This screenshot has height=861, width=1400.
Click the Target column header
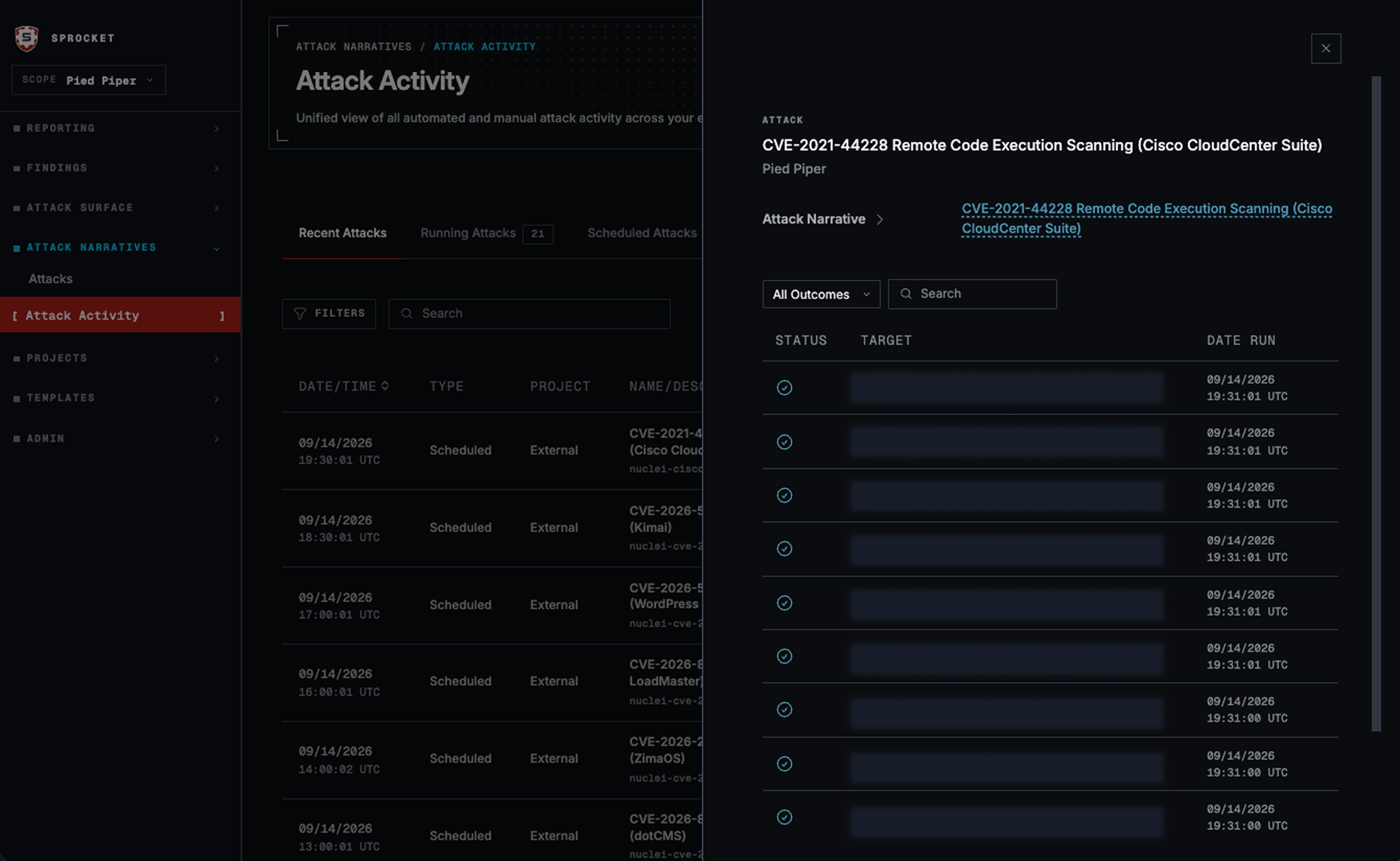coord(886,341)
